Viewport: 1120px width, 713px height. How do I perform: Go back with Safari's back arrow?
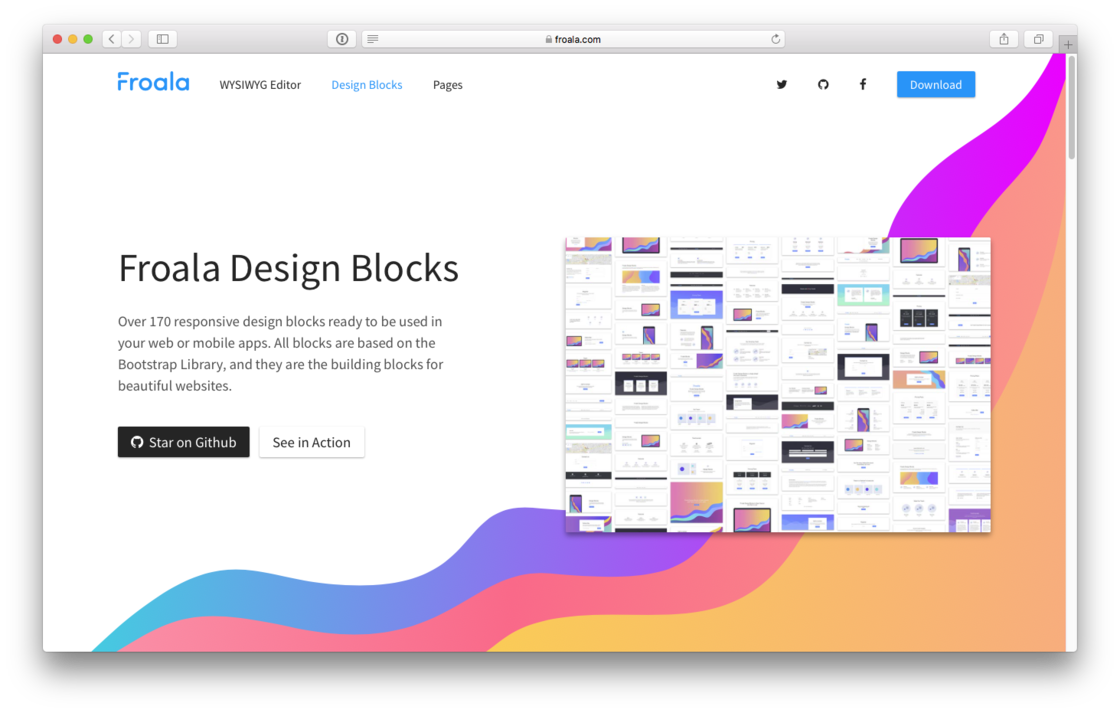[111, 39]
